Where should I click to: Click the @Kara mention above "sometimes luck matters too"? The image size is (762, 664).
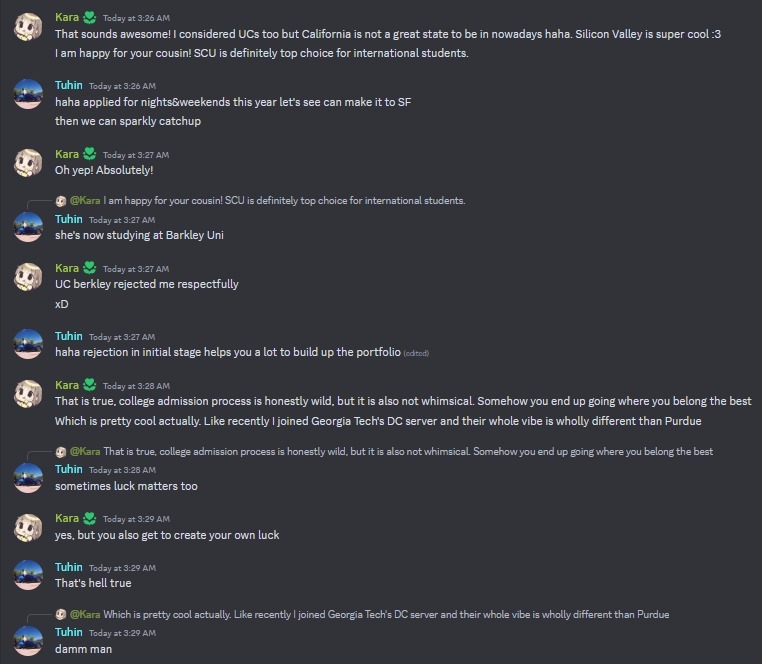click(85, 452)
